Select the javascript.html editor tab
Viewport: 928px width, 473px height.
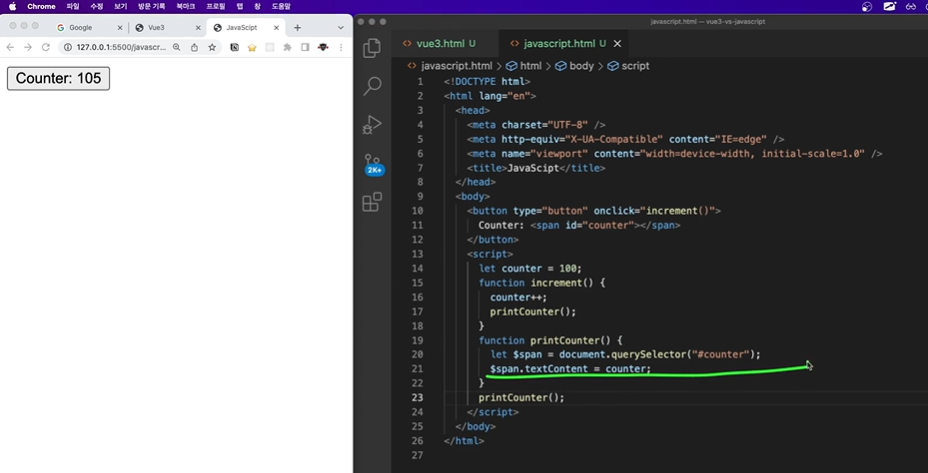point(558,44)
